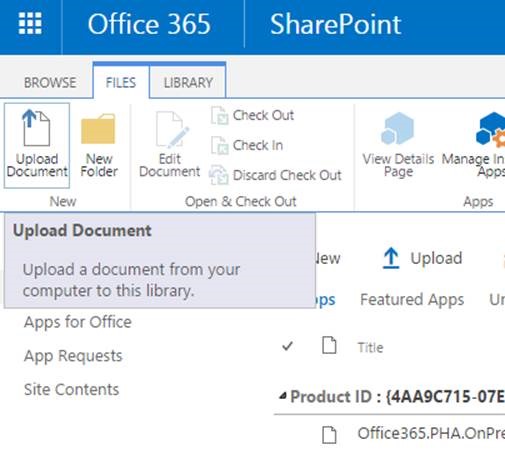This screenshot has height=475, width=505.
Task: Open Apps for Office in the sidebar
Action: click(x=78, y=322)
